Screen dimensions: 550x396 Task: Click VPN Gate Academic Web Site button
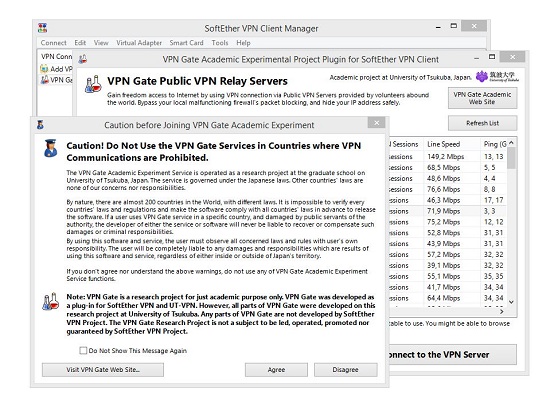[482, 98]
